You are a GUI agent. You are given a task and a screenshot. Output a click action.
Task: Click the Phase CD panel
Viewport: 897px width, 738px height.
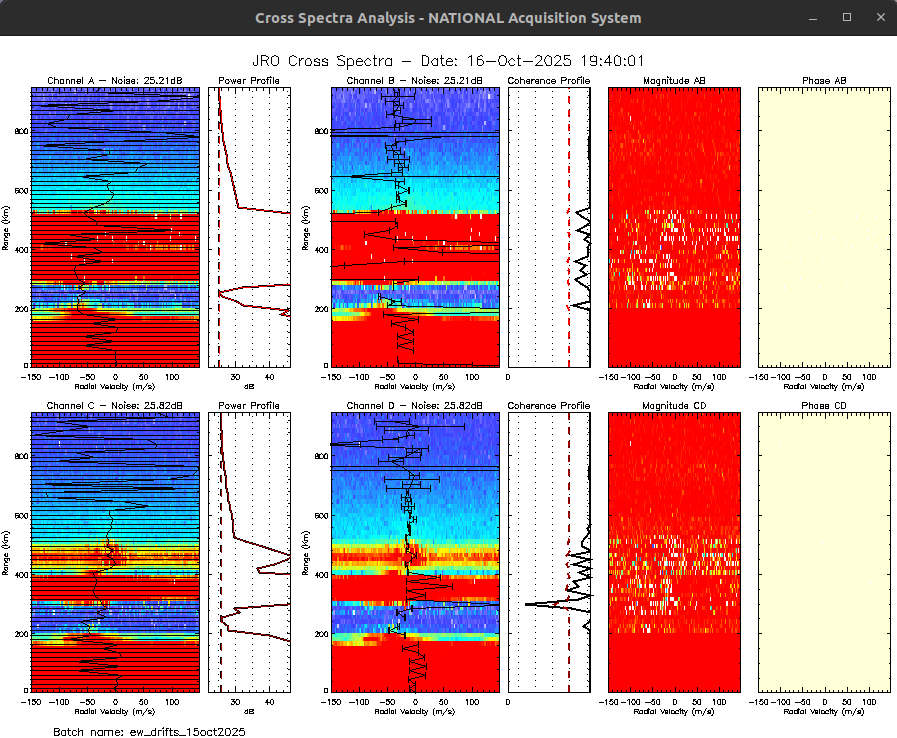tap(824, 552)
